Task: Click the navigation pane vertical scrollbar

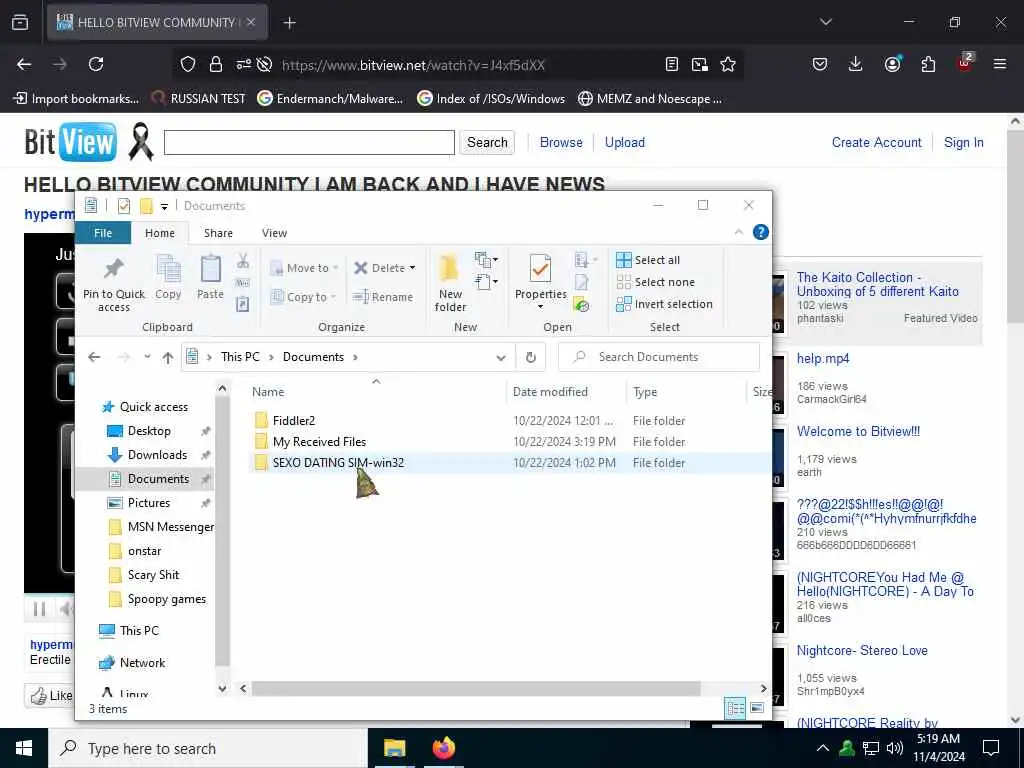Action: point(222,530)
